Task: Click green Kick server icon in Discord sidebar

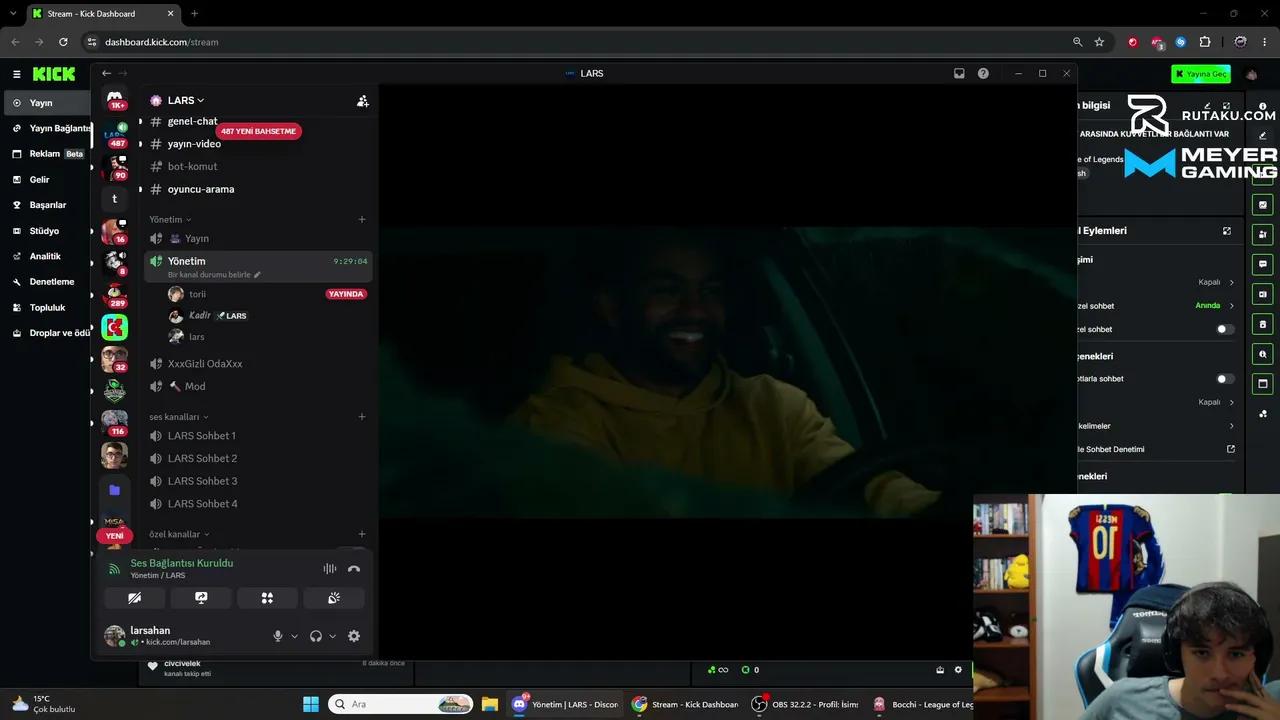Action: 115,327
